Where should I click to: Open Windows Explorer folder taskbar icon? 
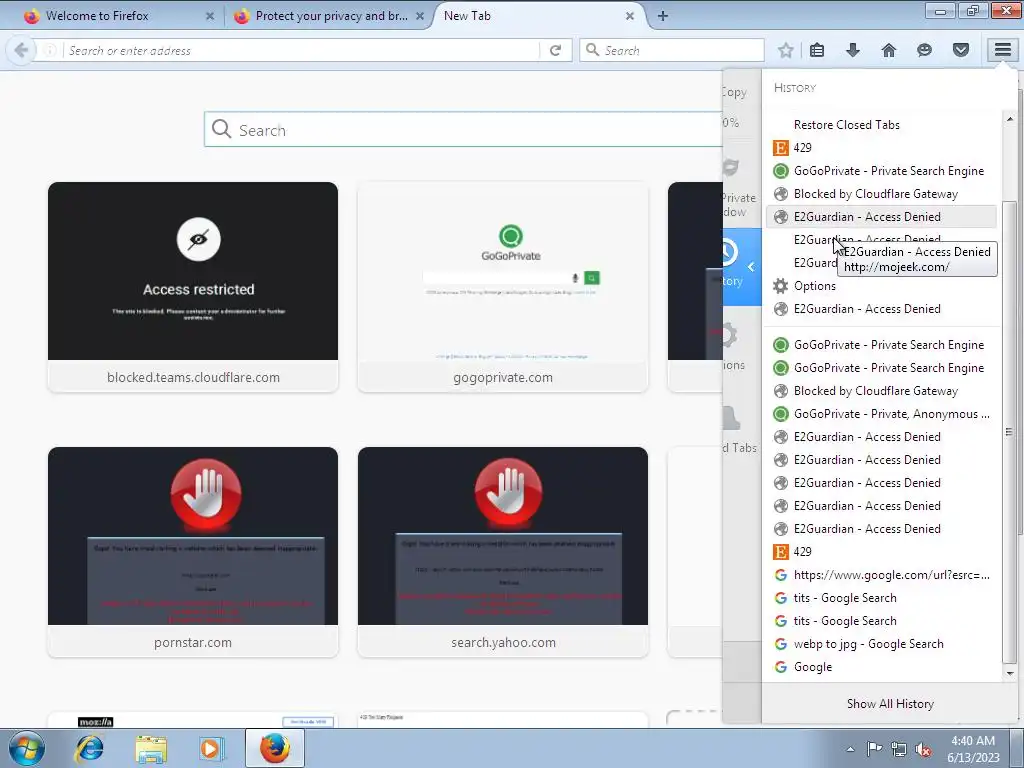151,748
